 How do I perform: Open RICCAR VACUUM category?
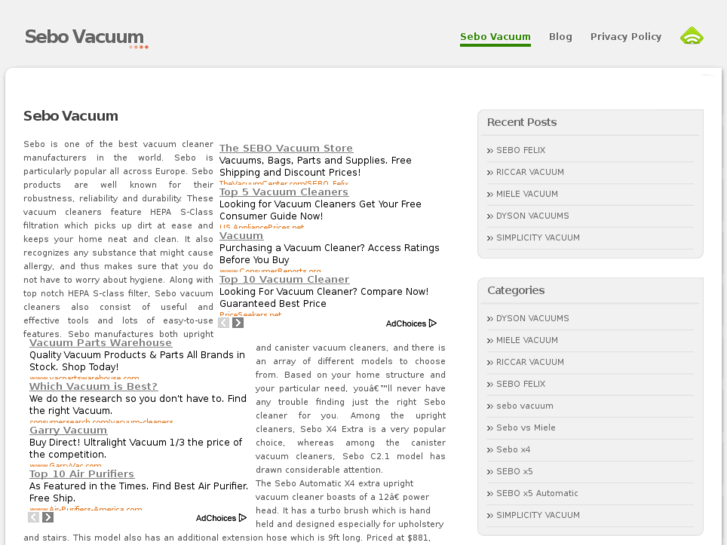[x=530, y=362]
